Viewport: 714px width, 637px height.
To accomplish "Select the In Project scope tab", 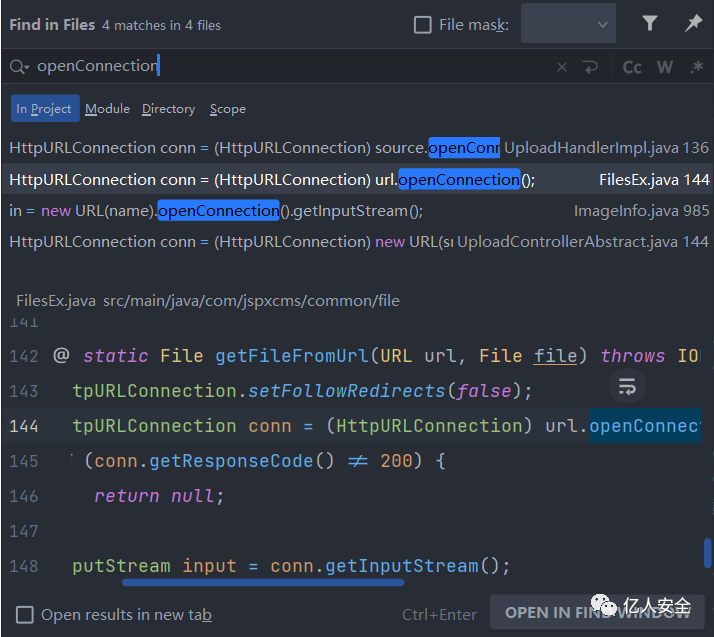I will pos(45,108).
